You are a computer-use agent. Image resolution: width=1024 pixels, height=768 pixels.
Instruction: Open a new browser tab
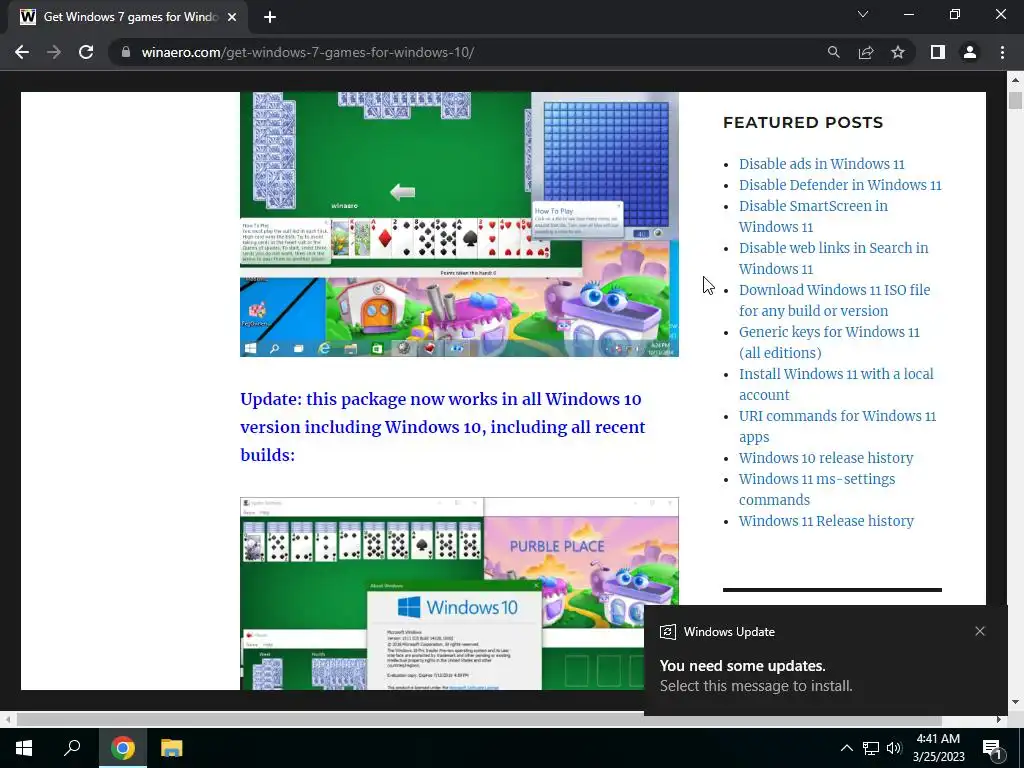pos(270,17)
